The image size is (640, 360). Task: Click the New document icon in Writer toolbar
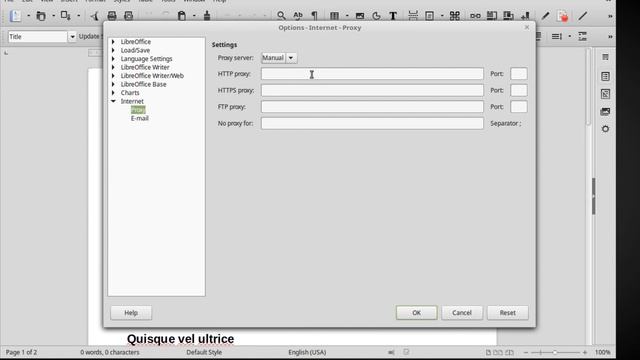click(x=16, y=16)
